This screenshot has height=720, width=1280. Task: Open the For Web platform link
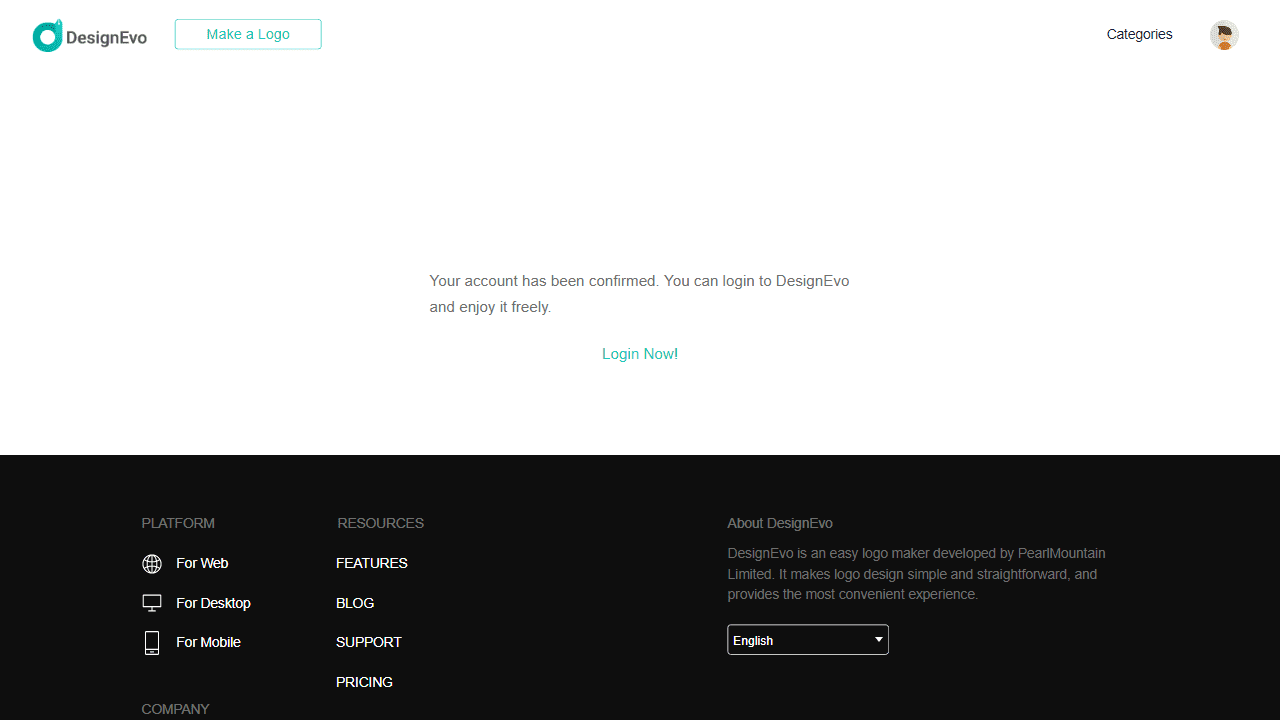point(202,563)
